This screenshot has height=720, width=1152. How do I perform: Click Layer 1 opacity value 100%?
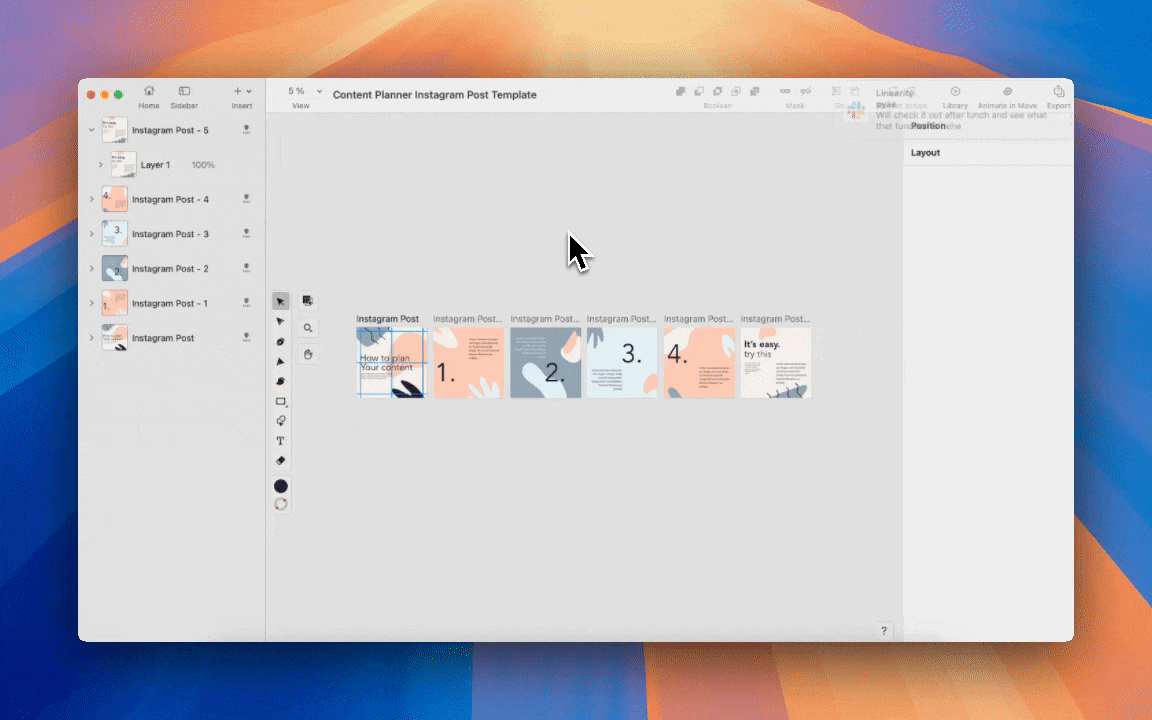203,165
